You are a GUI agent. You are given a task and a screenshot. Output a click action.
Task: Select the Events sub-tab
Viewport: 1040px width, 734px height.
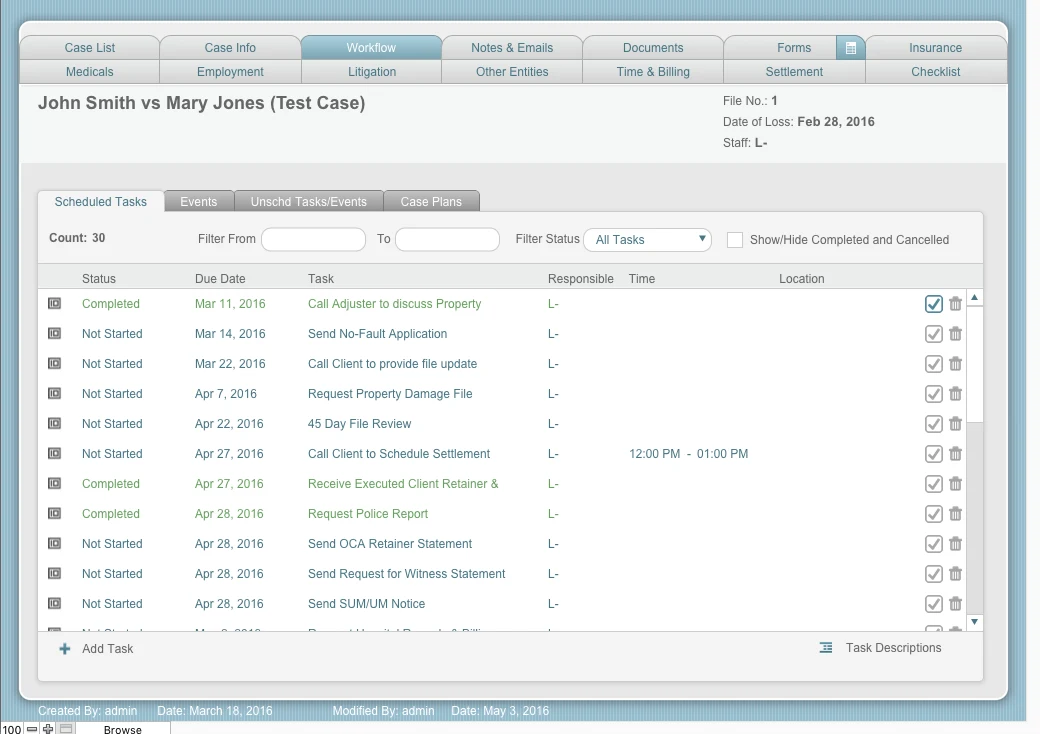pyautogui.click(x=198, y=202)
